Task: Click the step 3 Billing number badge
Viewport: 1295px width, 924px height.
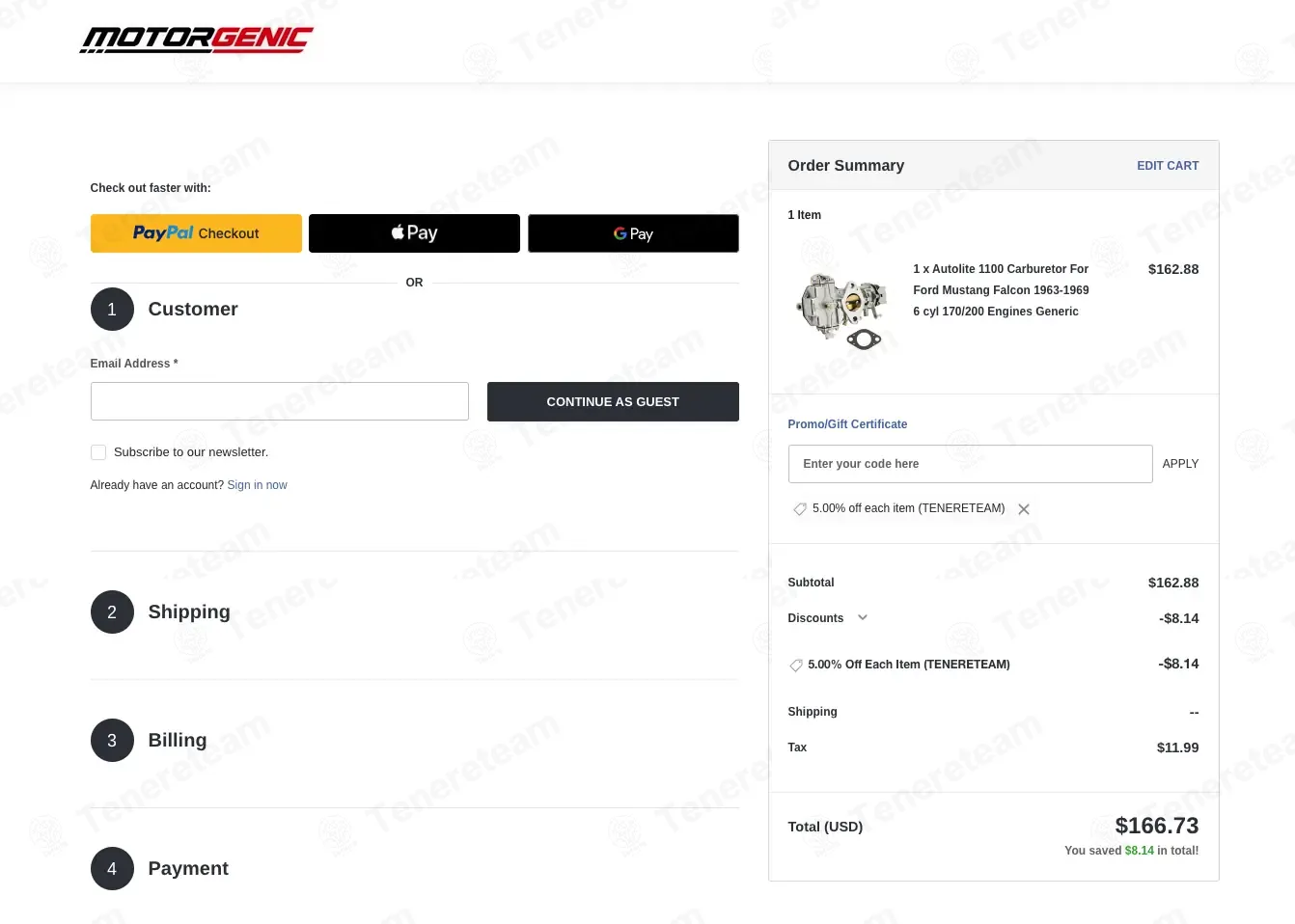Action: click(x=112, y=741)
